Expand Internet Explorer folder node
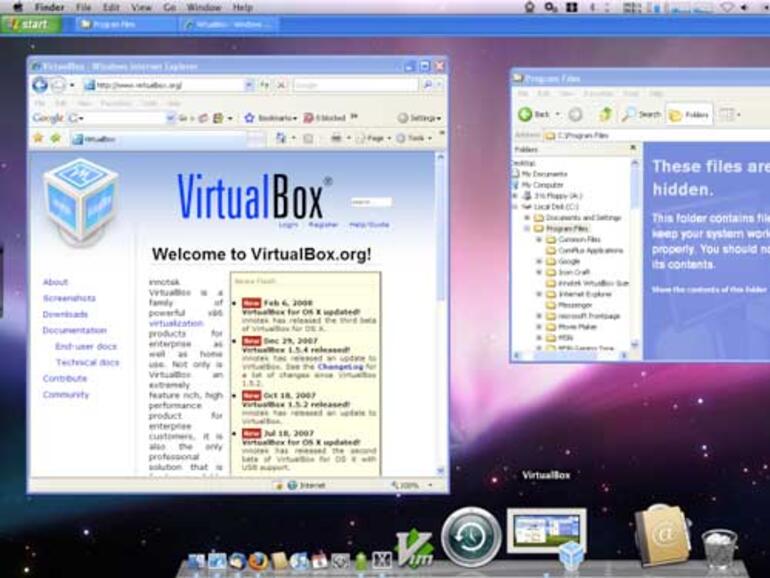Viewport: 770px width, 578px height. pos(539,294)
